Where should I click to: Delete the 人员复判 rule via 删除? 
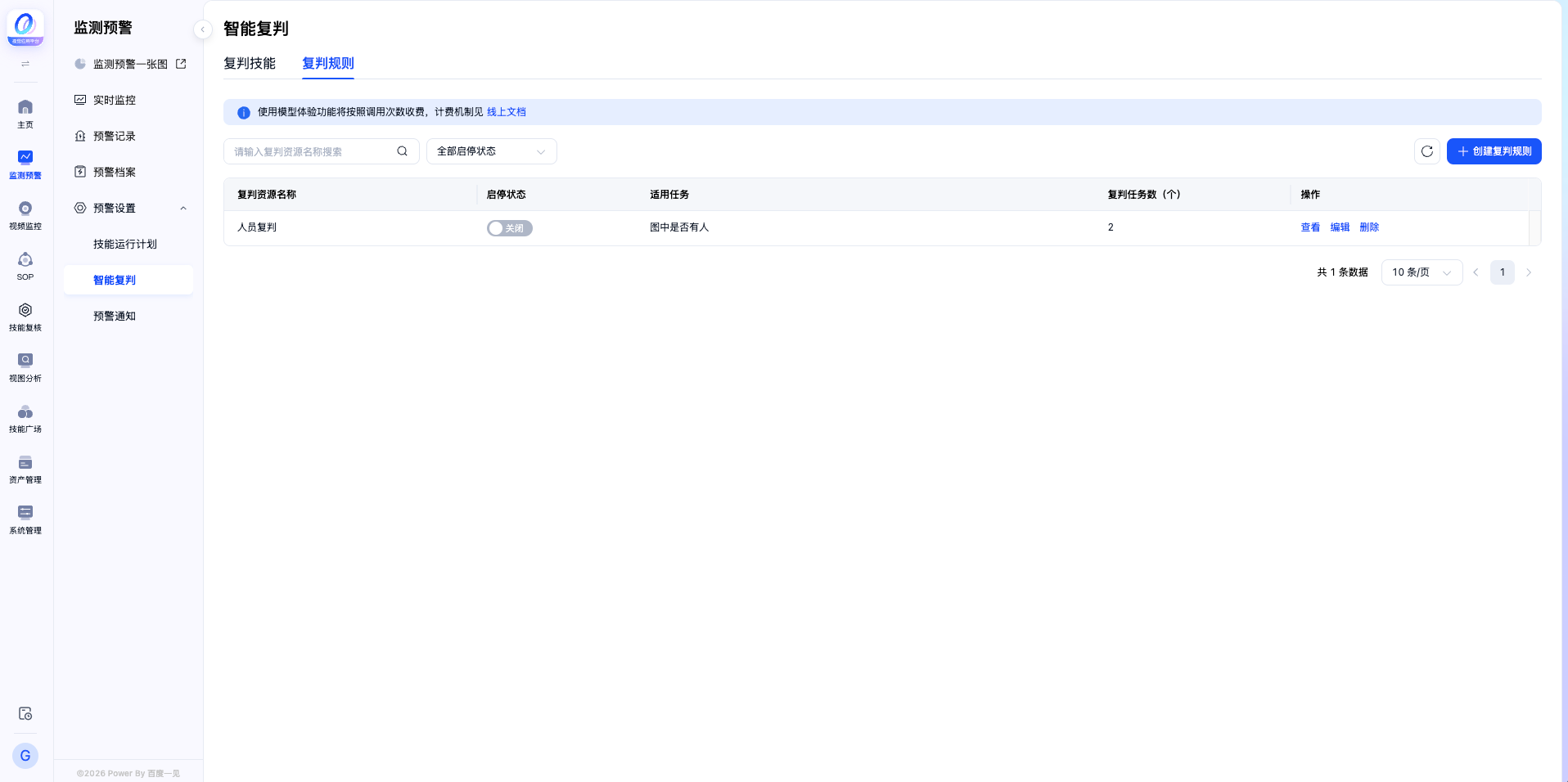pyautogui.click(x=1369, y=227)
